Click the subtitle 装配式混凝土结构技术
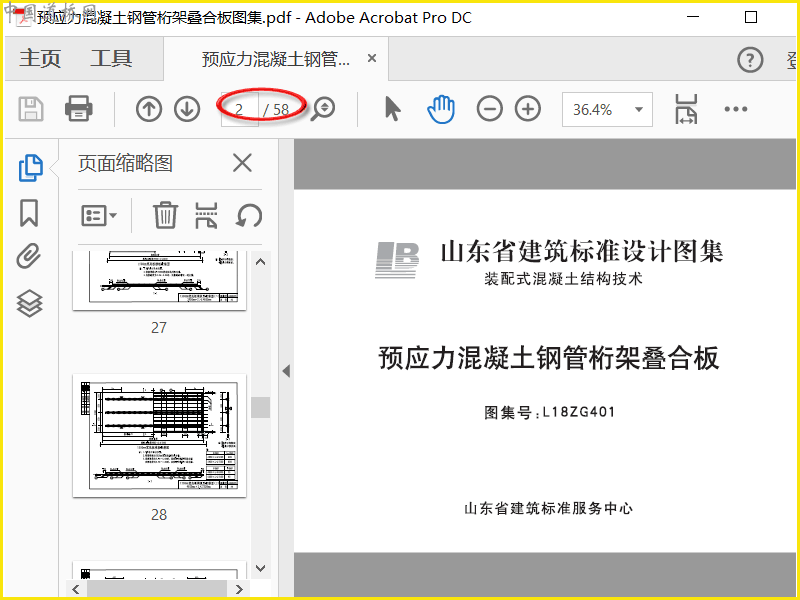Screen dimensions: 800x600 click(563, 279)
